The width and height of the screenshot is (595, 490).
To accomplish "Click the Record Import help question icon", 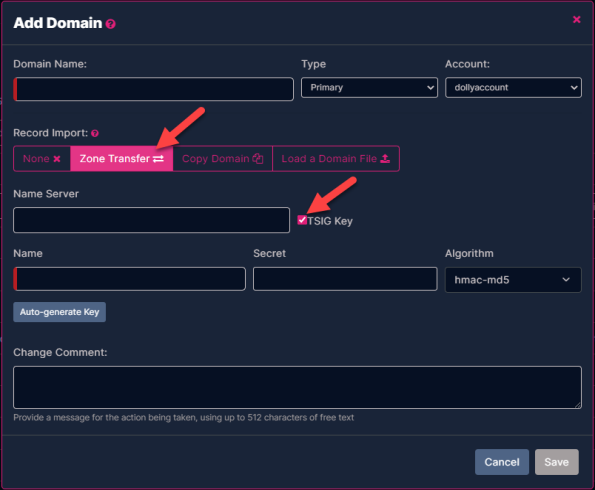I will pos(95,133).
